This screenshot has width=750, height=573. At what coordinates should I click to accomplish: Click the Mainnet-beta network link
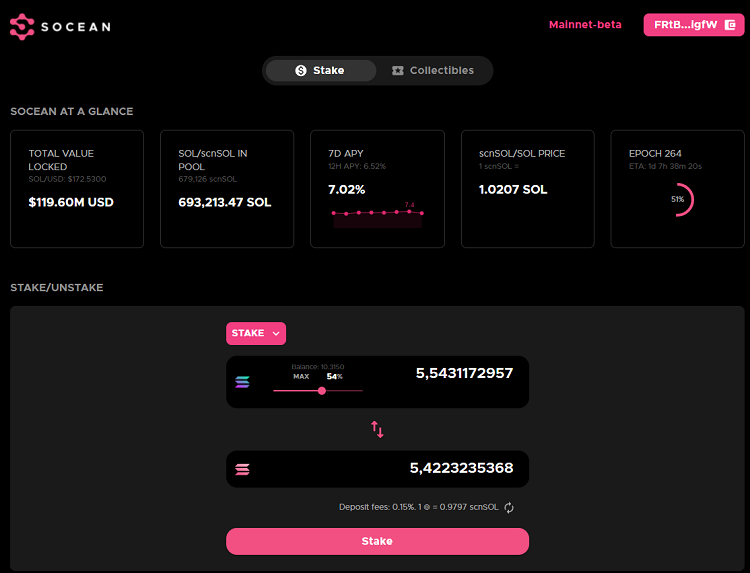pyautogui.click(x=585, y=24)
